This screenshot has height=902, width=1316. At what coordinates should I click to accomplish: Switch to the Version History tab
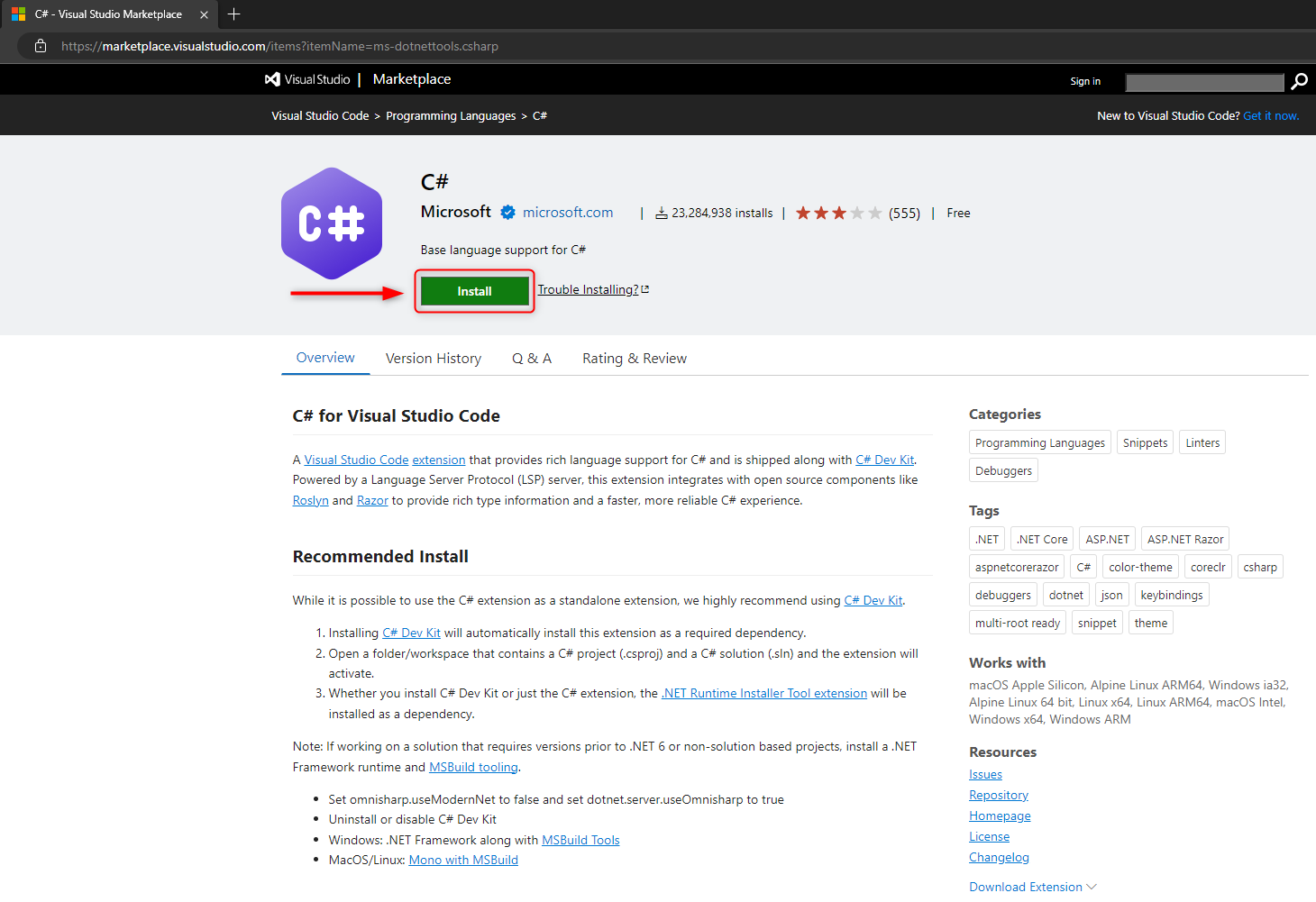pos(434,359)
